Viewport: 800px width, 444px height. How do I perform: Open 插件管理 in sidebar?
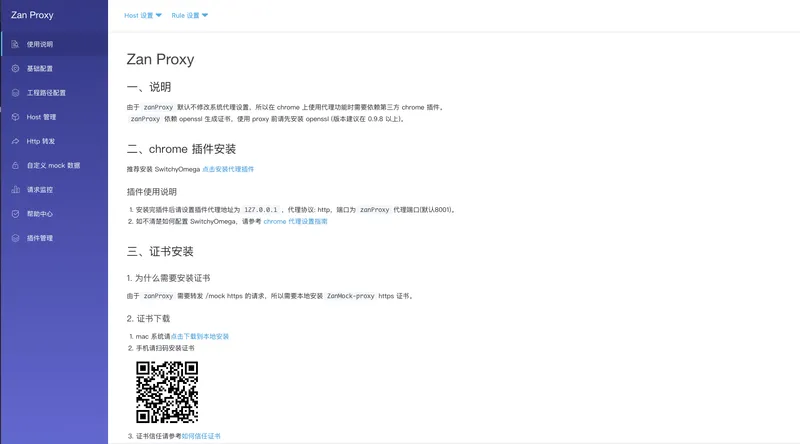pos(54,238)
